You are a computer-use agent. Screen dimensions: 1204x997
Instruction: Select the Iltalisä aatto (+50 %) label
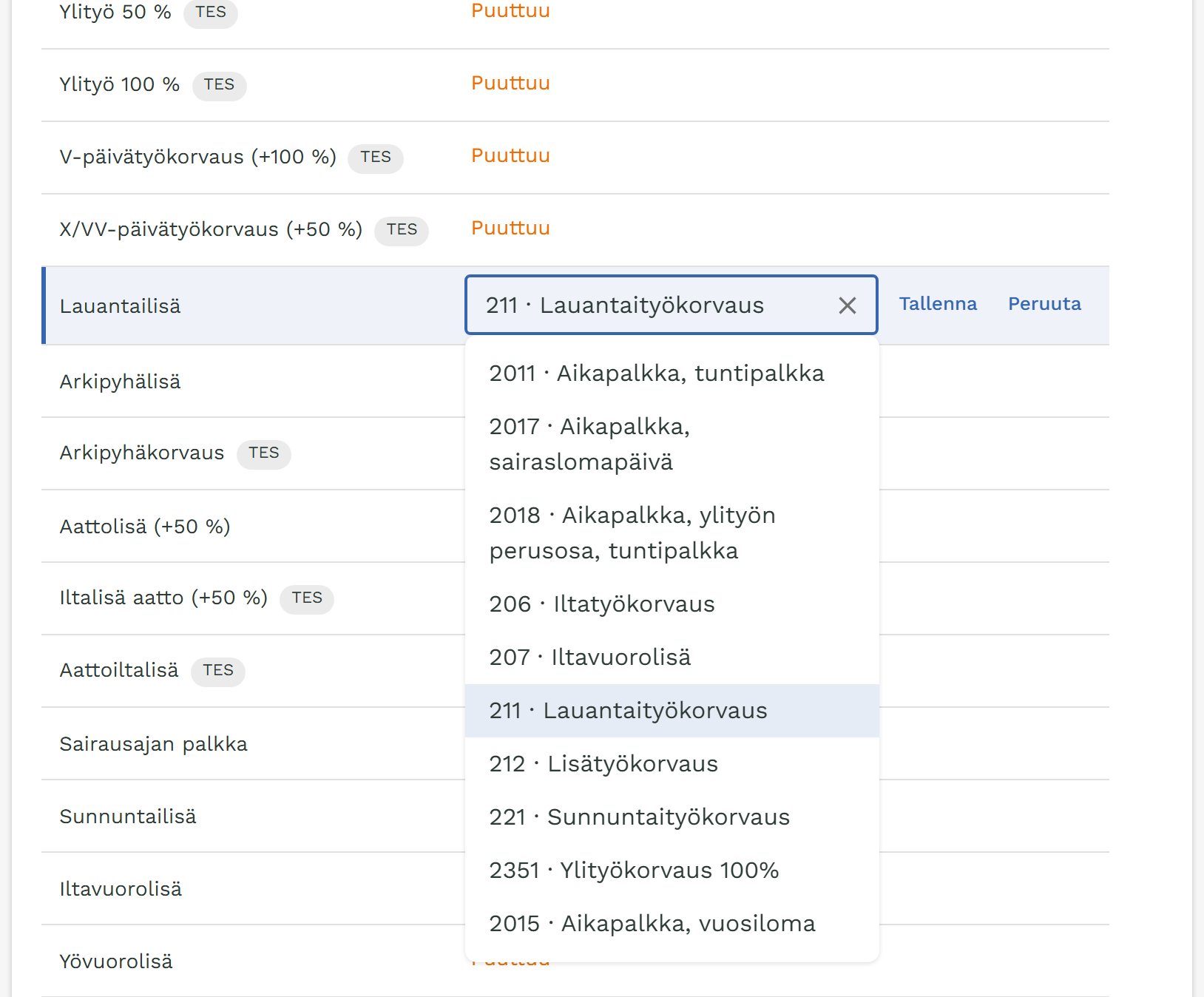(x=163, y=598)
